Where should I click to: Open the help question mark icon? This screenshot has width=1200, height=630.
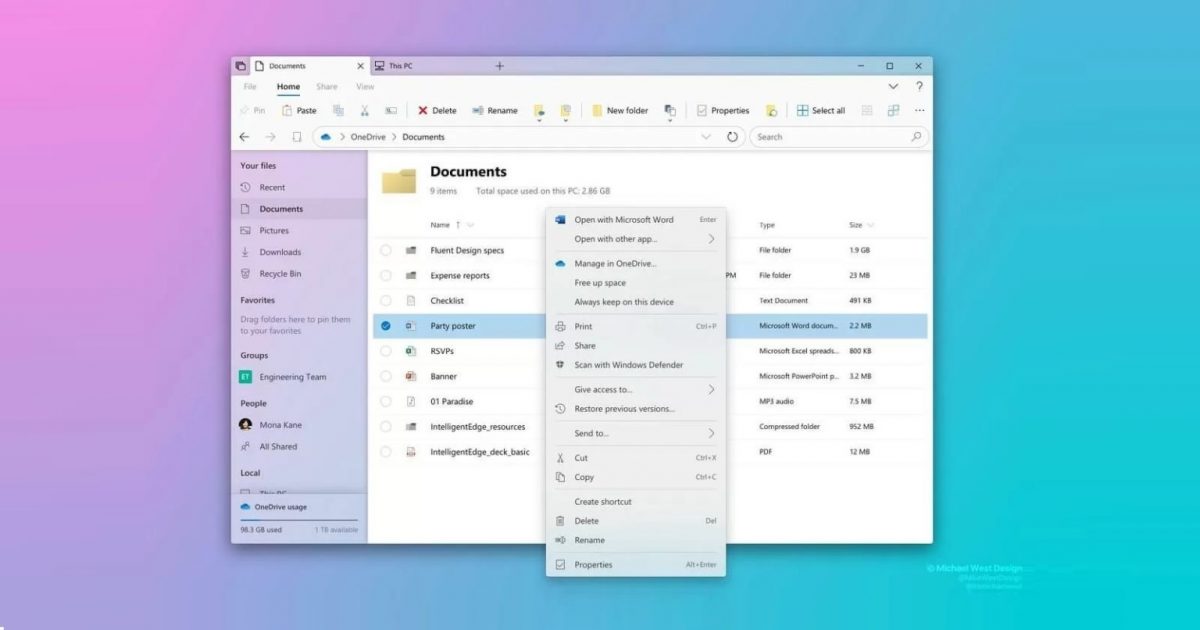point(919,87)
